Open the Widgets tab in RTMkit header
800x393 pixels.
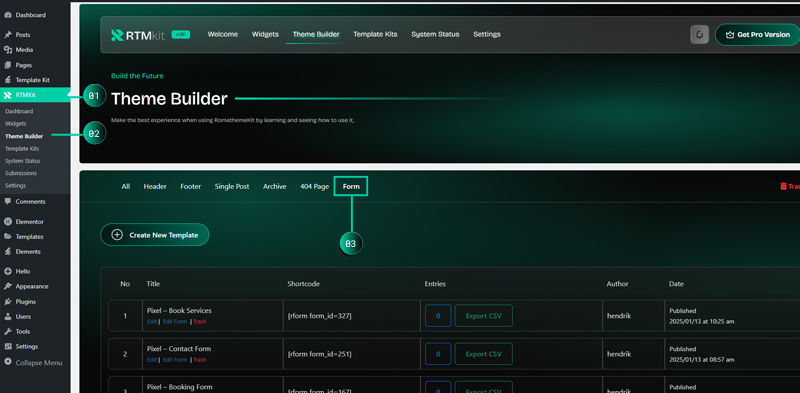265,34
